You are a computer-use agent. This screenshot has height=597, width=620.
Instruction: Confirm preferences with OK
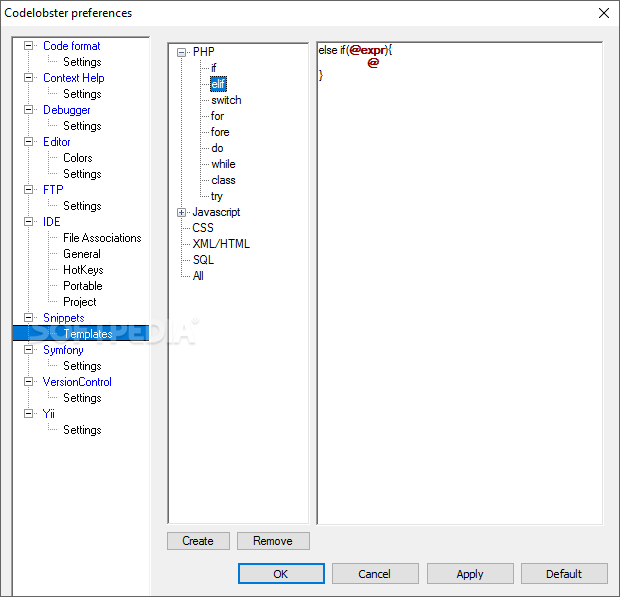281,574
